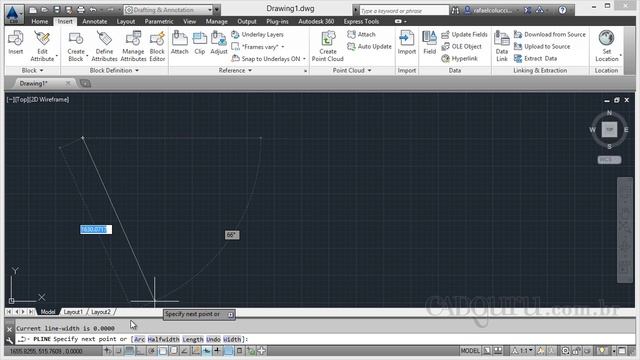Click the Plot printer icon in quick access toolbar
640x360 pixels.
point(81,10)
